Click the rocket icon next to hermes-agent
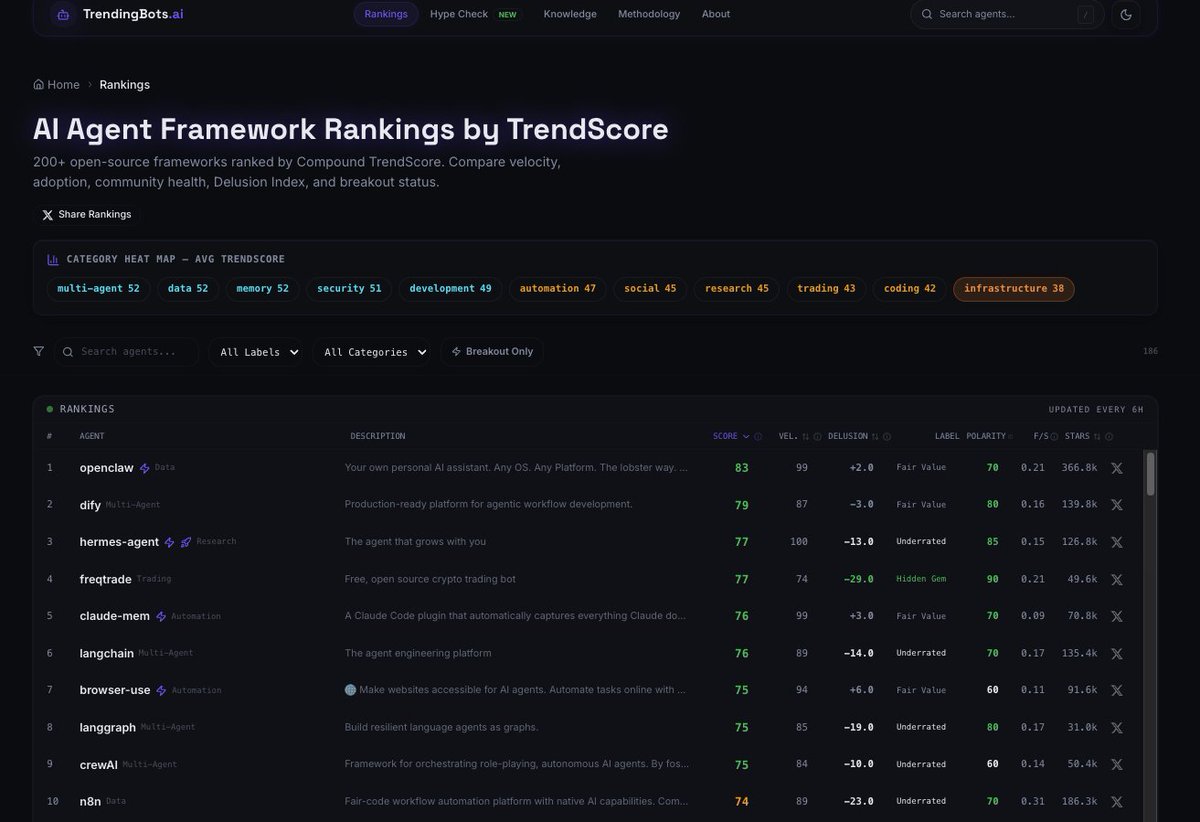Image resolution: width=1200 pixels, height=822 pixels. 185,542
